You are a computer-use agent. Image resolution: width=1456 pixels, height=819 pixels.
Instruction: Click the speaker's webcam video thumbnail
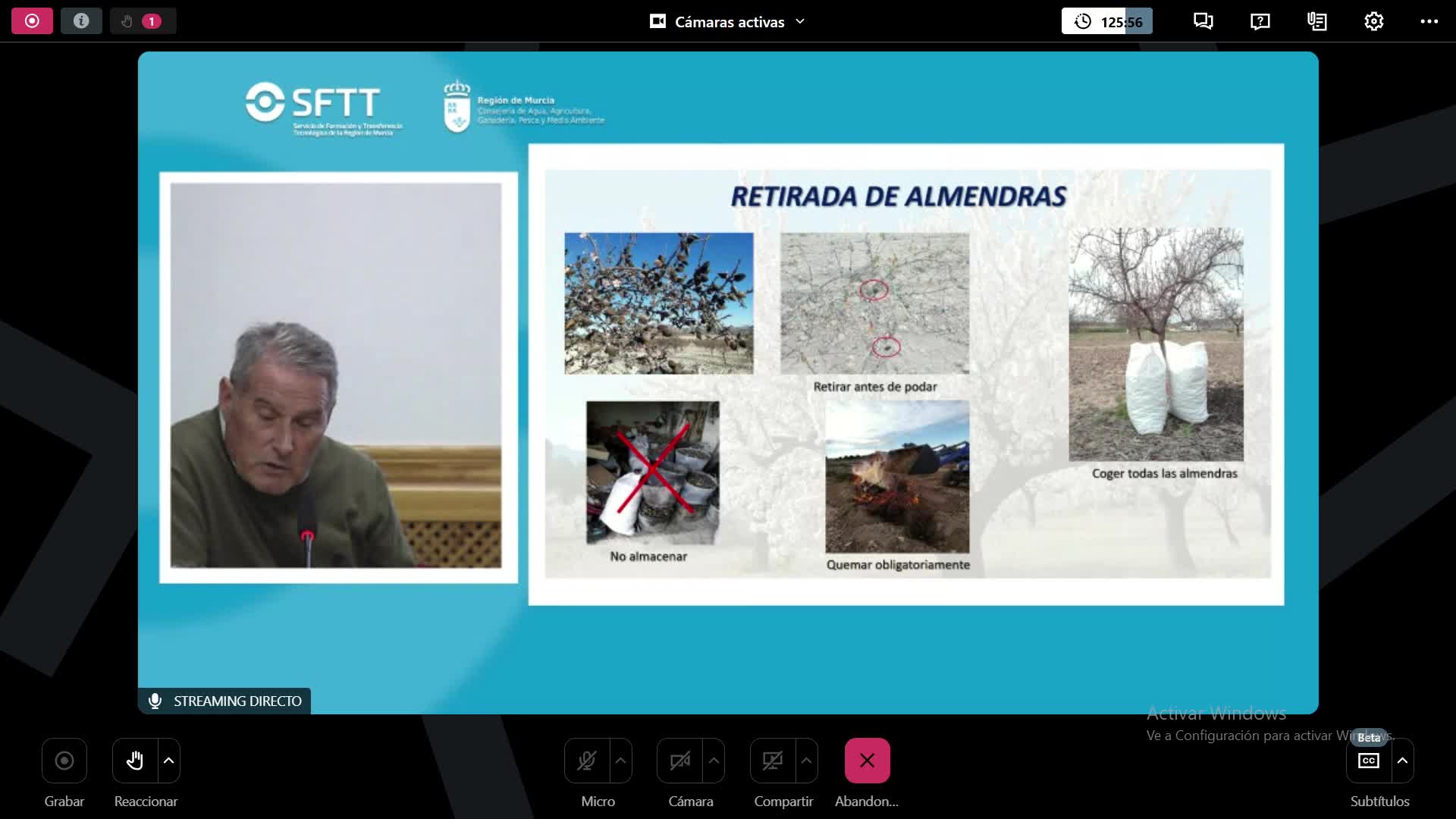[x=336, y=375]
